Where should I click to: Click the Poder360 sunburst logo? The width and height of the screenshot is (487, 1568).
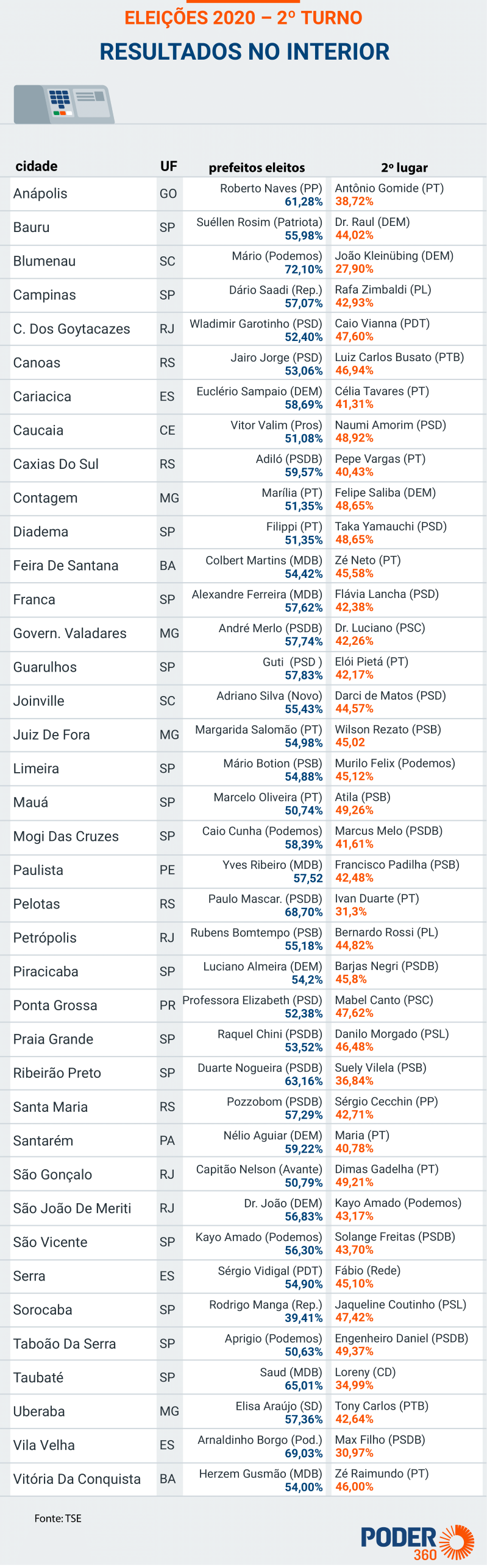point(418,1541)
